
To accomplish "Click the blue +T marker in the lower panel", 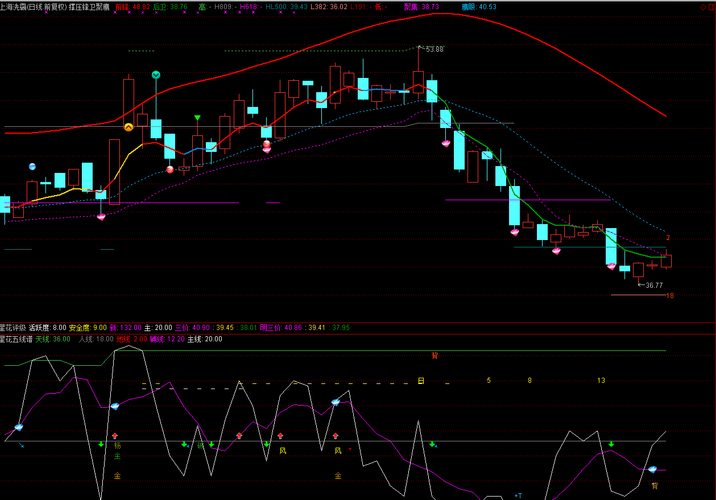I will (x=518, y=495).
